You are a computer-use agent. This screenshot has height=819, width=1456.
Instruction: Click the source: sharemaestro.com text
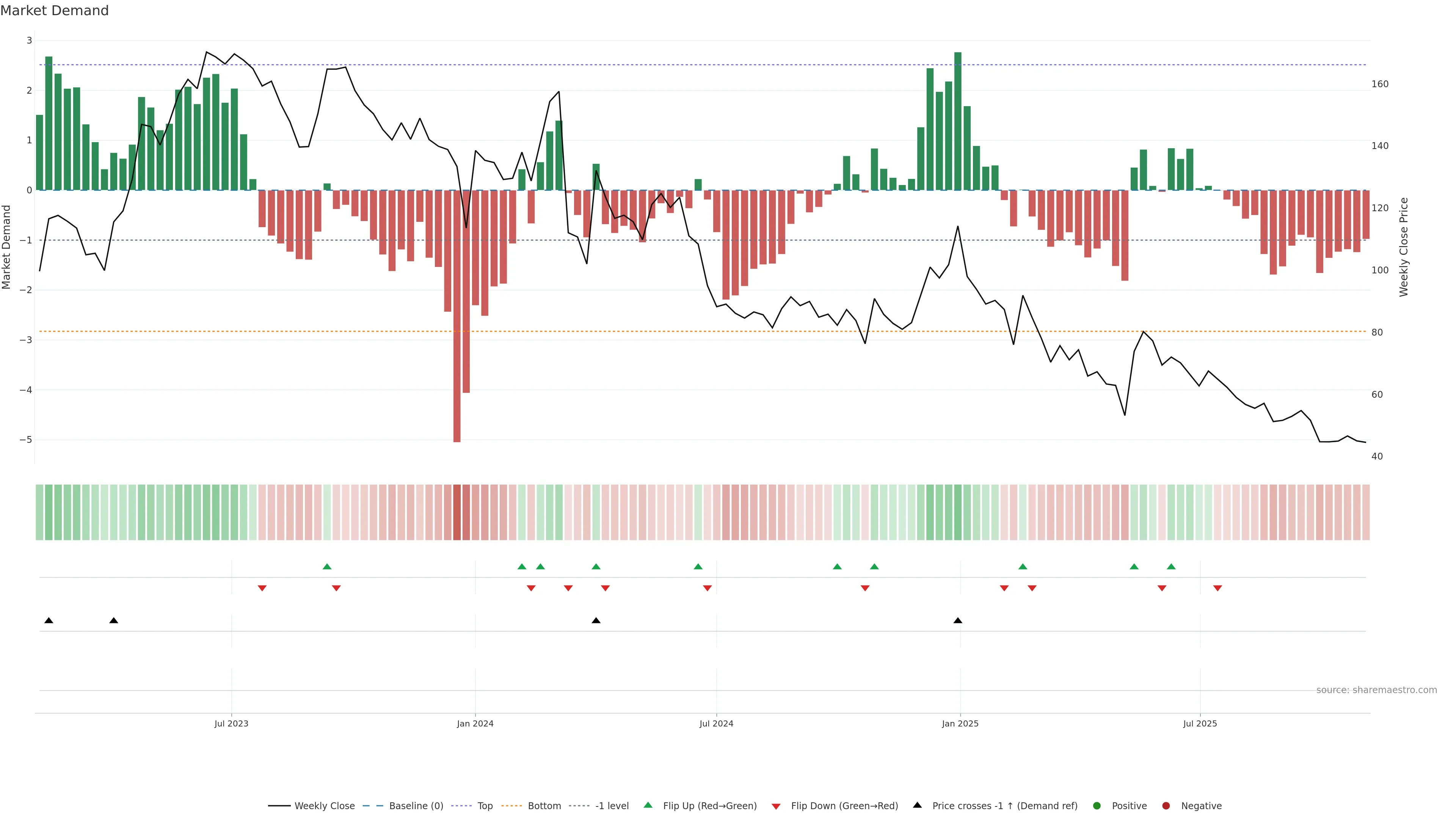(x=1376, y=690)
